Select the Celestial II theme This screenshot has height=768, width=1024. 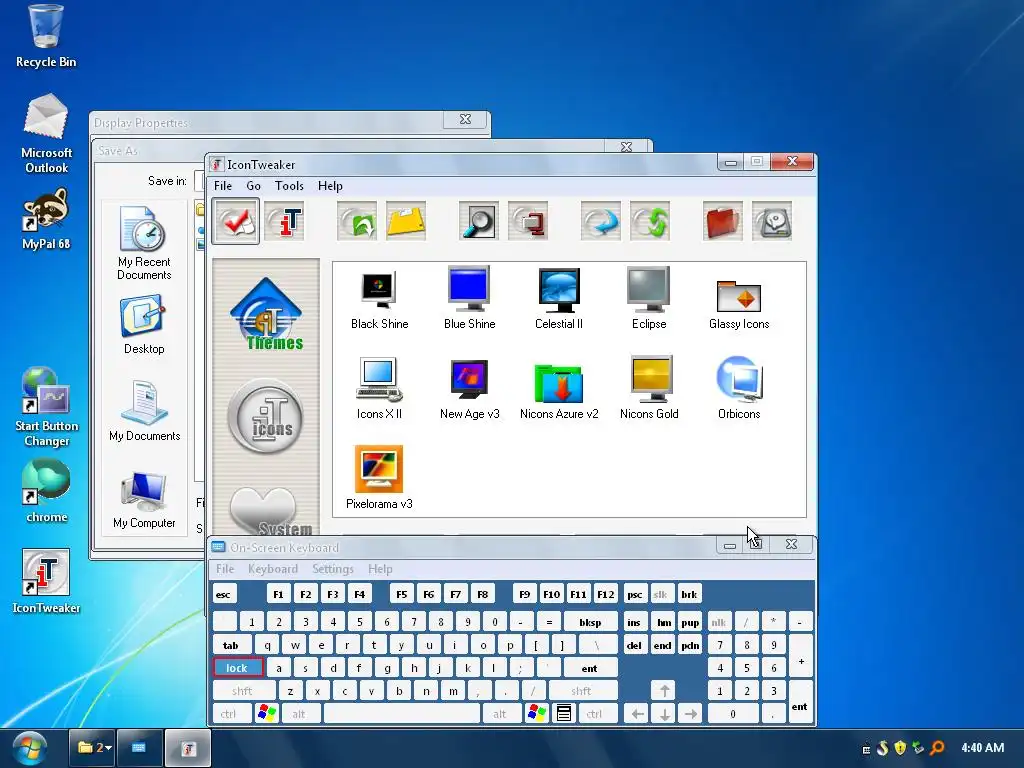[x=559, y=300]
